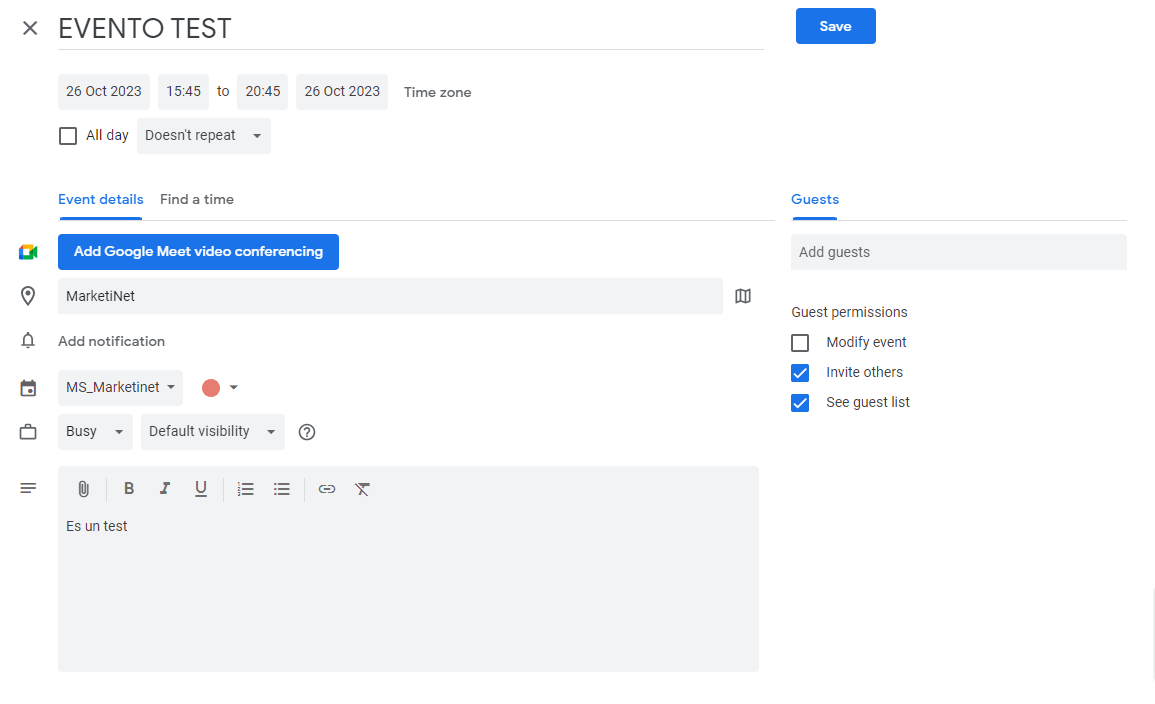Select the Guests tab
The image size is (1155, 704).
click(815, 200)
